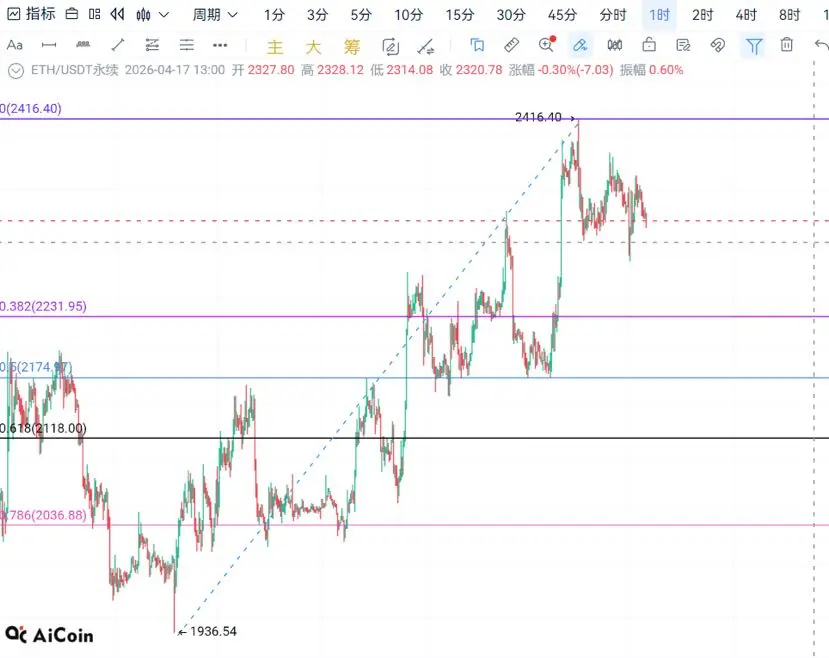This screenshot has height=658, width=829.
Task: Click the 0.618(2118.00) Fibonacci level label
Action: 43,429
